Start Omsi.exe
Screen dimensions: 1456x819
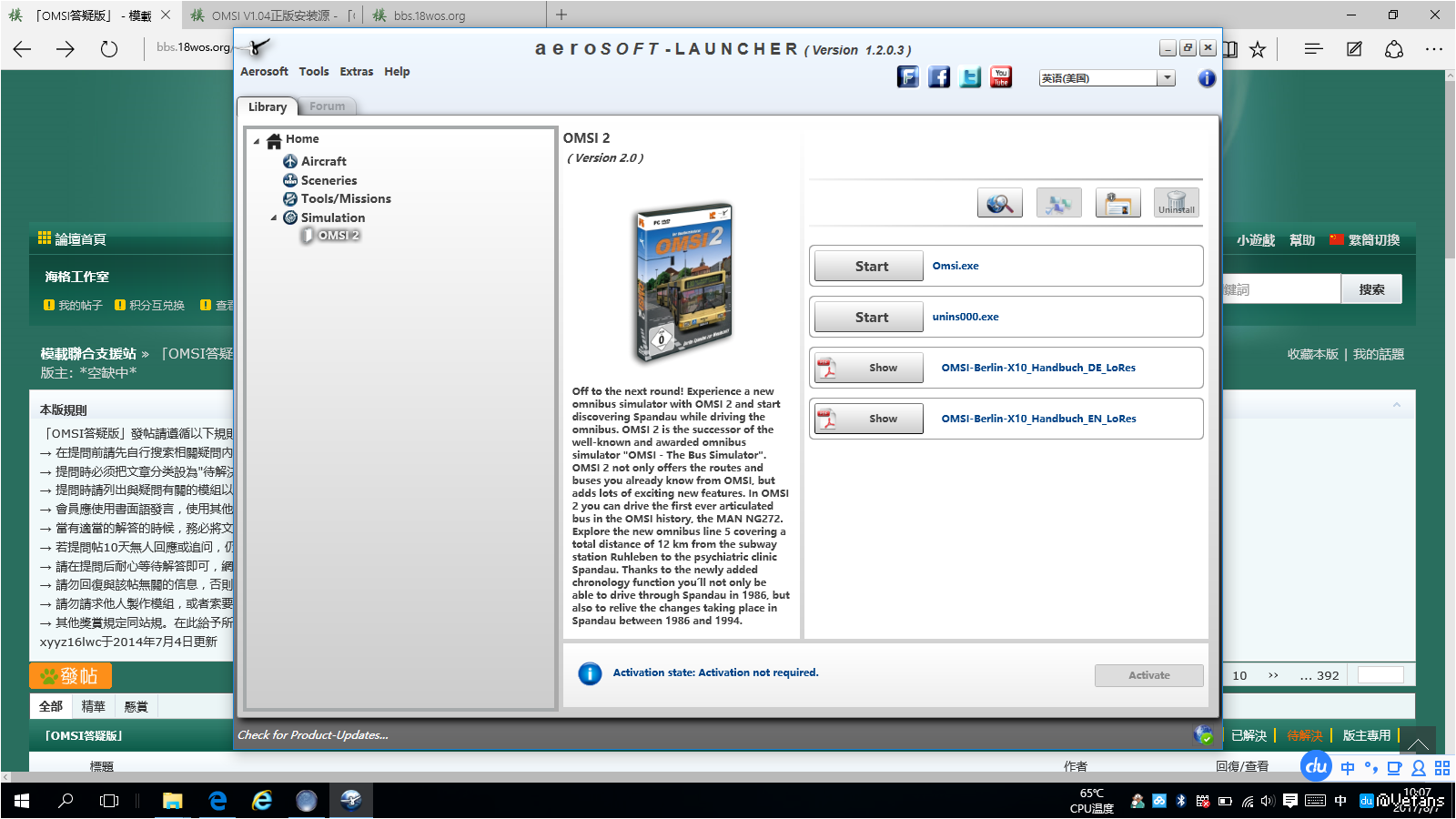point(869,267)
